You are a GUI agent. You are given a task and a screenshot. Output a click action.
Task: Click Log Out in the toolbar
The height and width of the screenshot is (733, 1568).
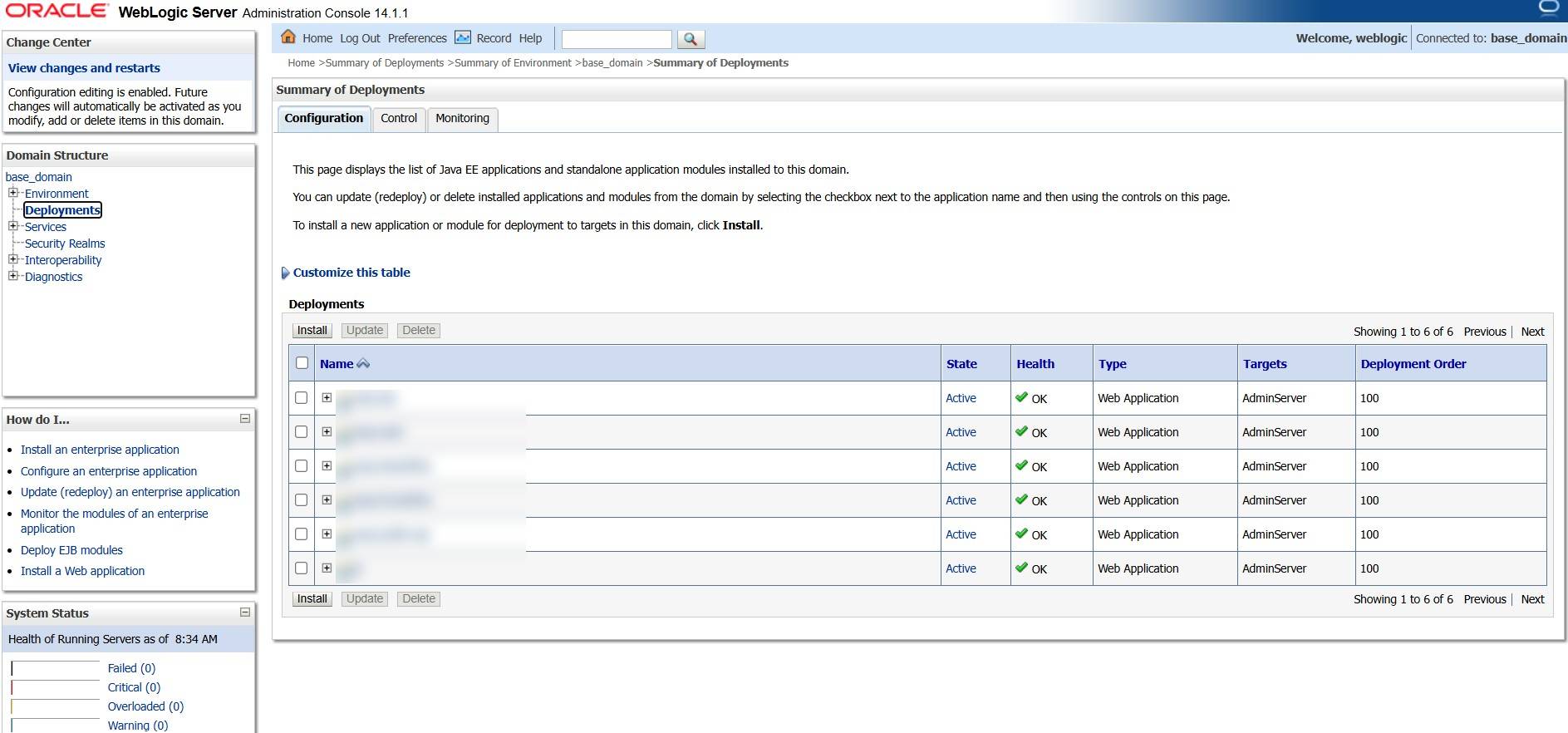click(360, 38)
